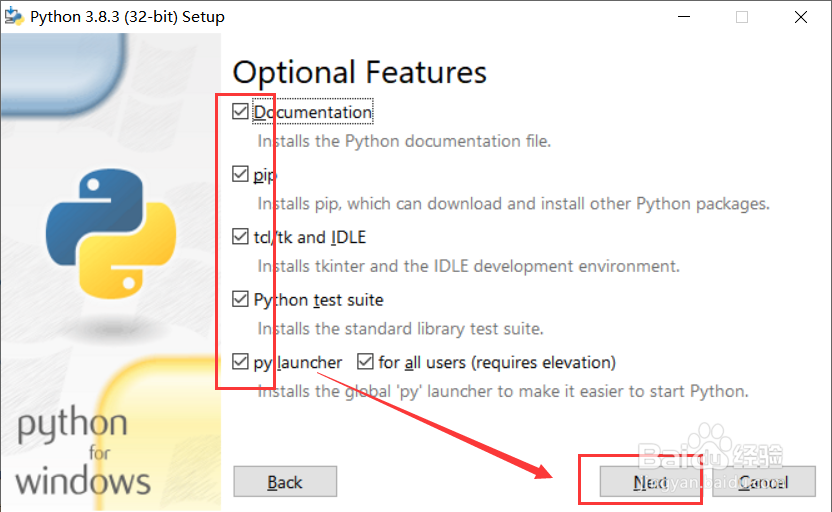Go back with the Back button
Screen dimensions: 832x512
coord(285,482)
